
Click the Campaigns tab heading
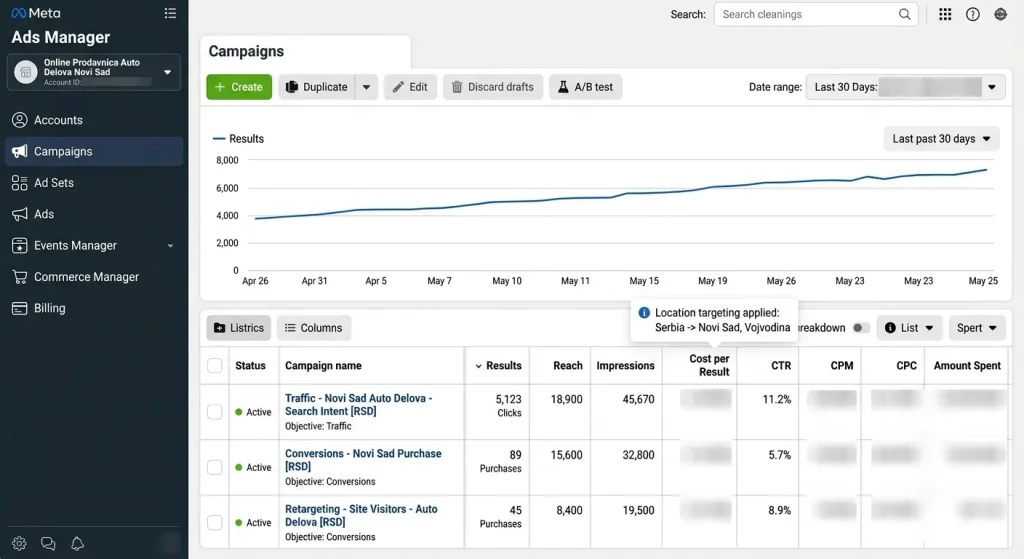[x=246, y=52]
